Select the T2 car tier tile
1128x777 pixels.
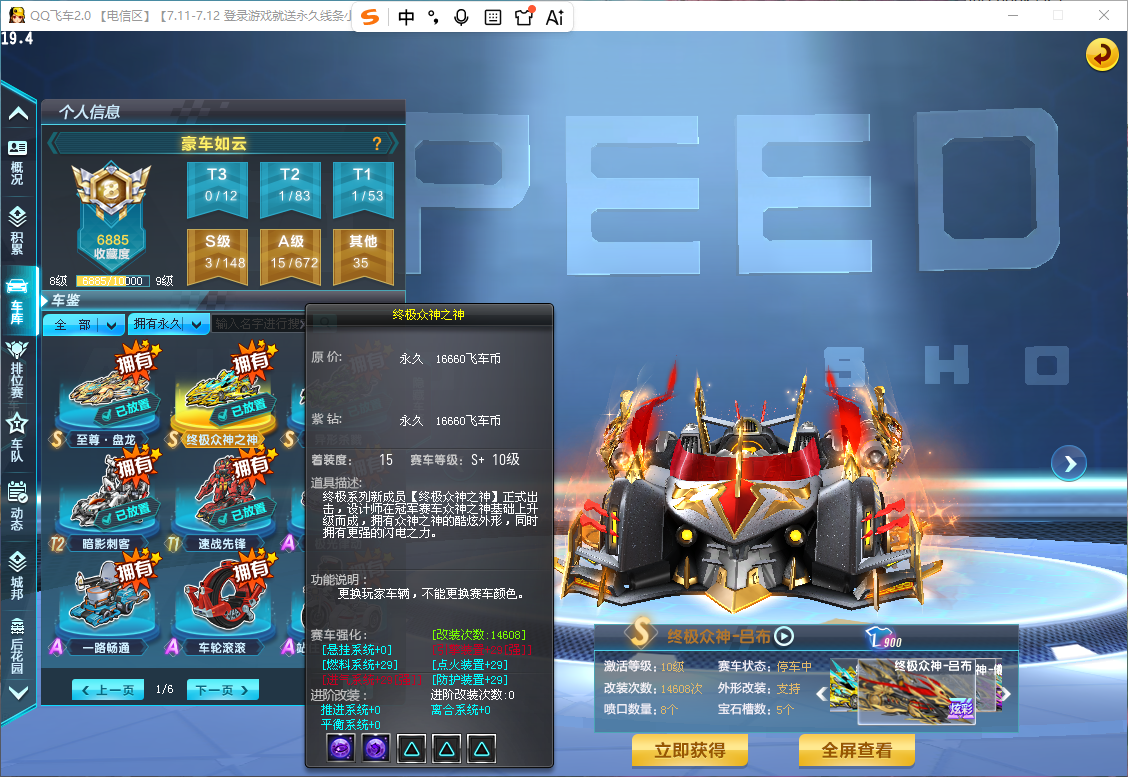291,189
